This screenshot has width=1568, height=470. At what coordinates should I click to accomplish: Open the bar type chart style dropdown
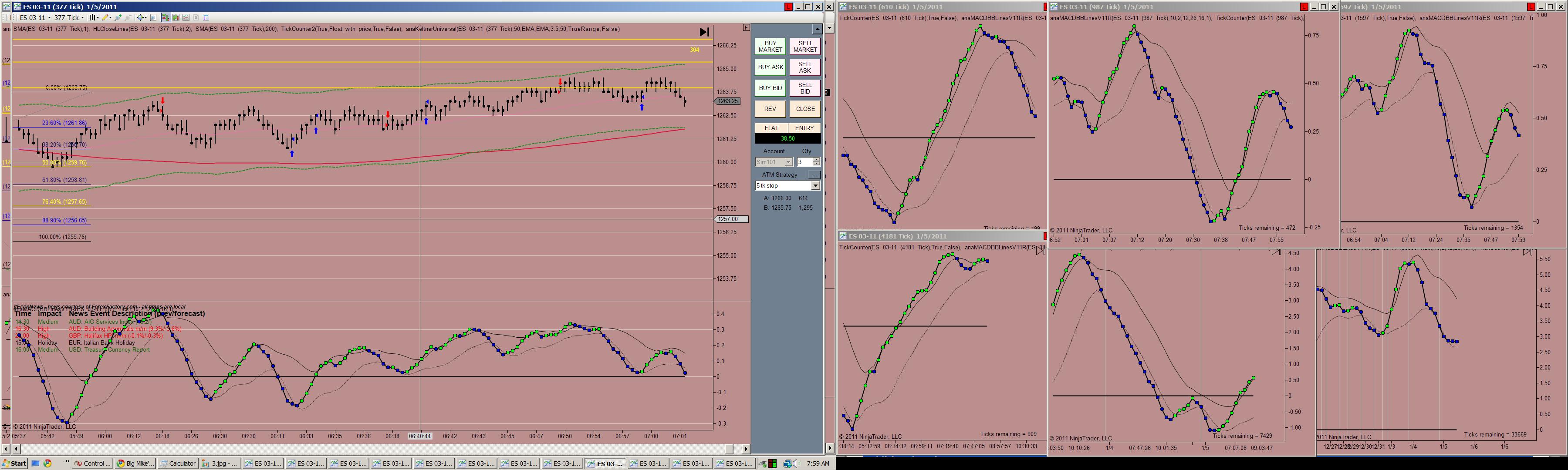click(x=95, y=18)
